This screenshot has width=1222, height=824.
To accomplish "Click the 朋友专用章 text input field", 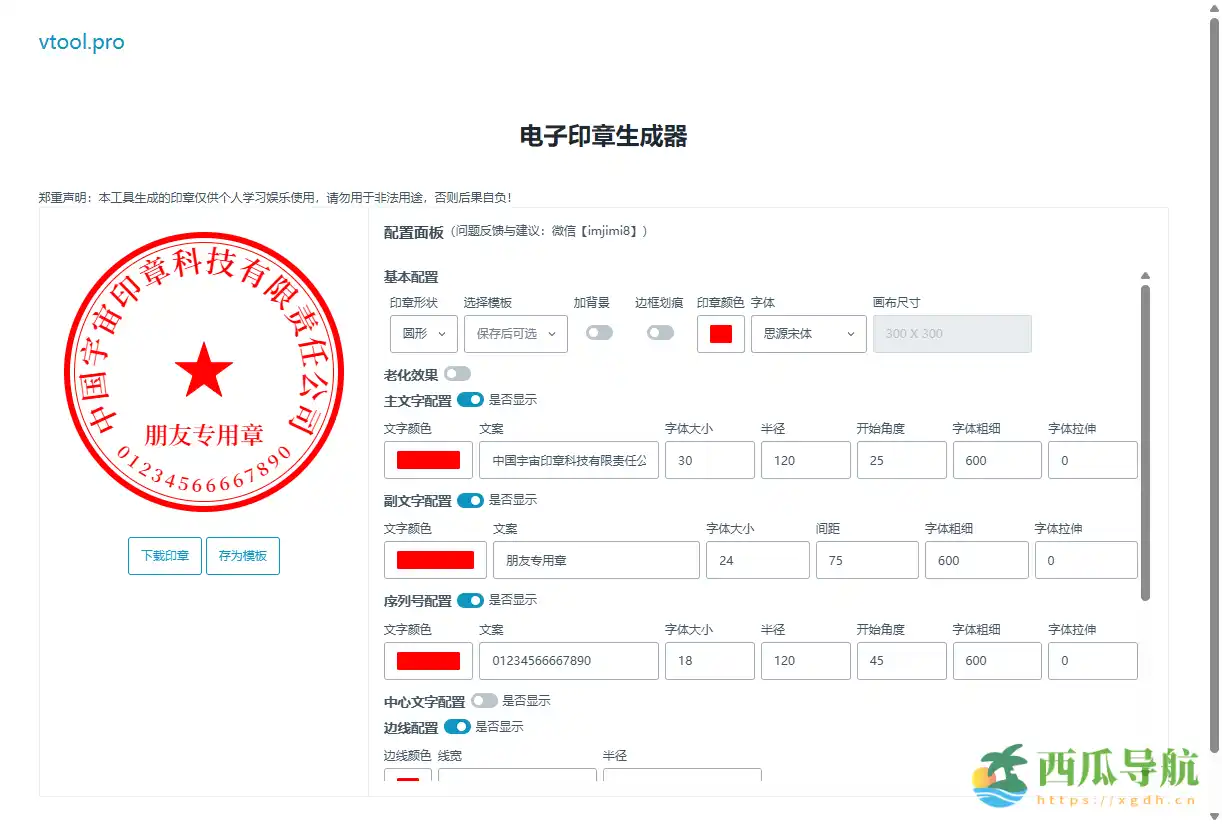I will coord(596,560).
